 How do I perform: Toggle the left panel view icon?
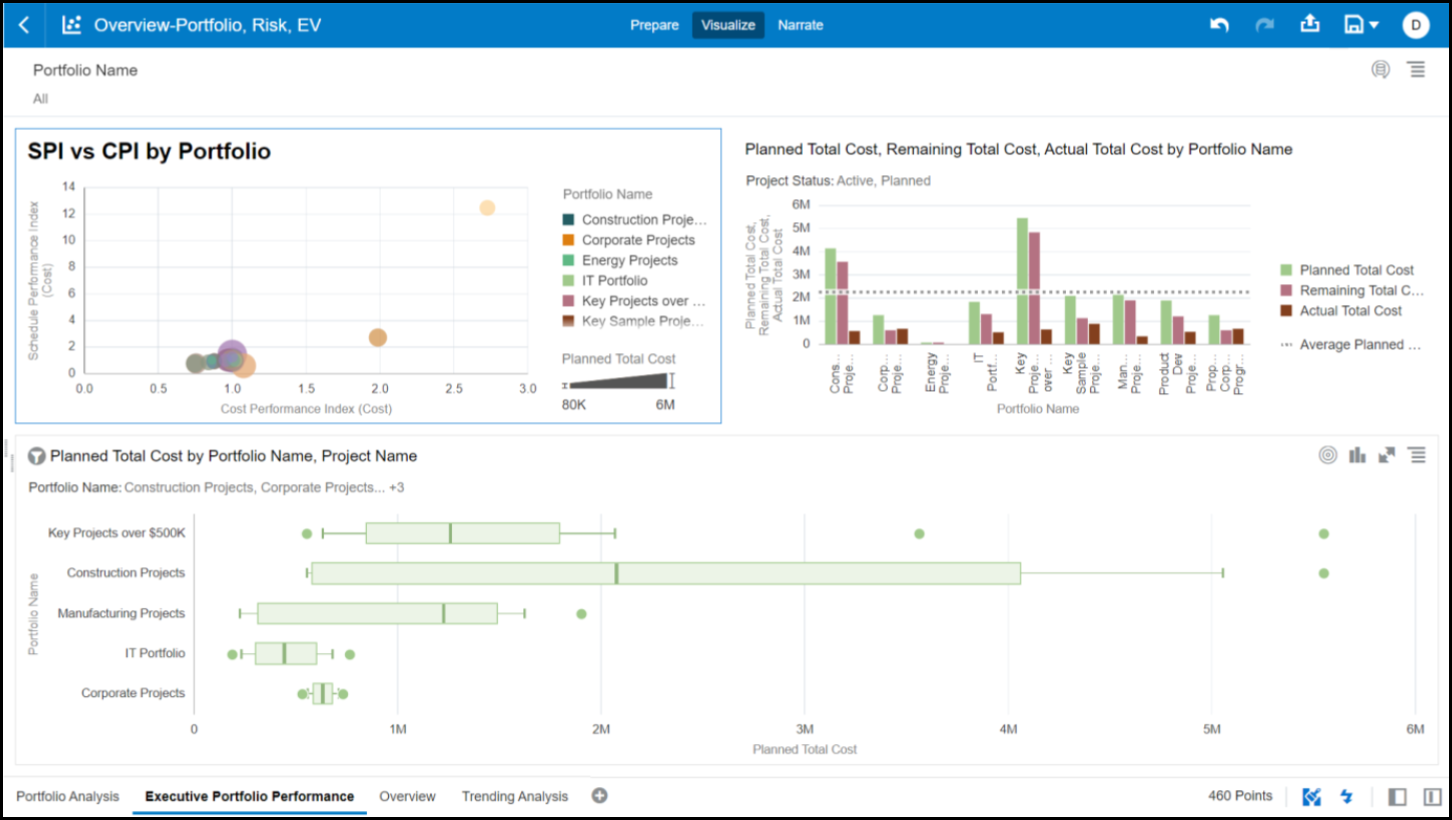pyautogui.click(x=1398, y=797)
